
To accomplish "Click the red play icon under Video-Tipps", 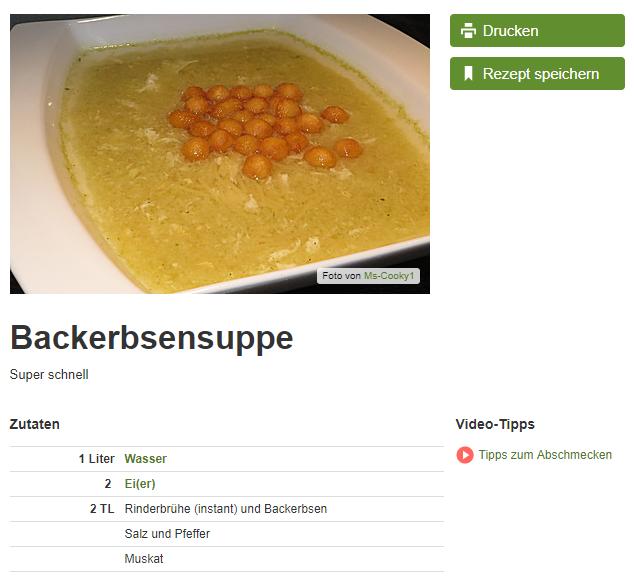I will pos(465,455).
